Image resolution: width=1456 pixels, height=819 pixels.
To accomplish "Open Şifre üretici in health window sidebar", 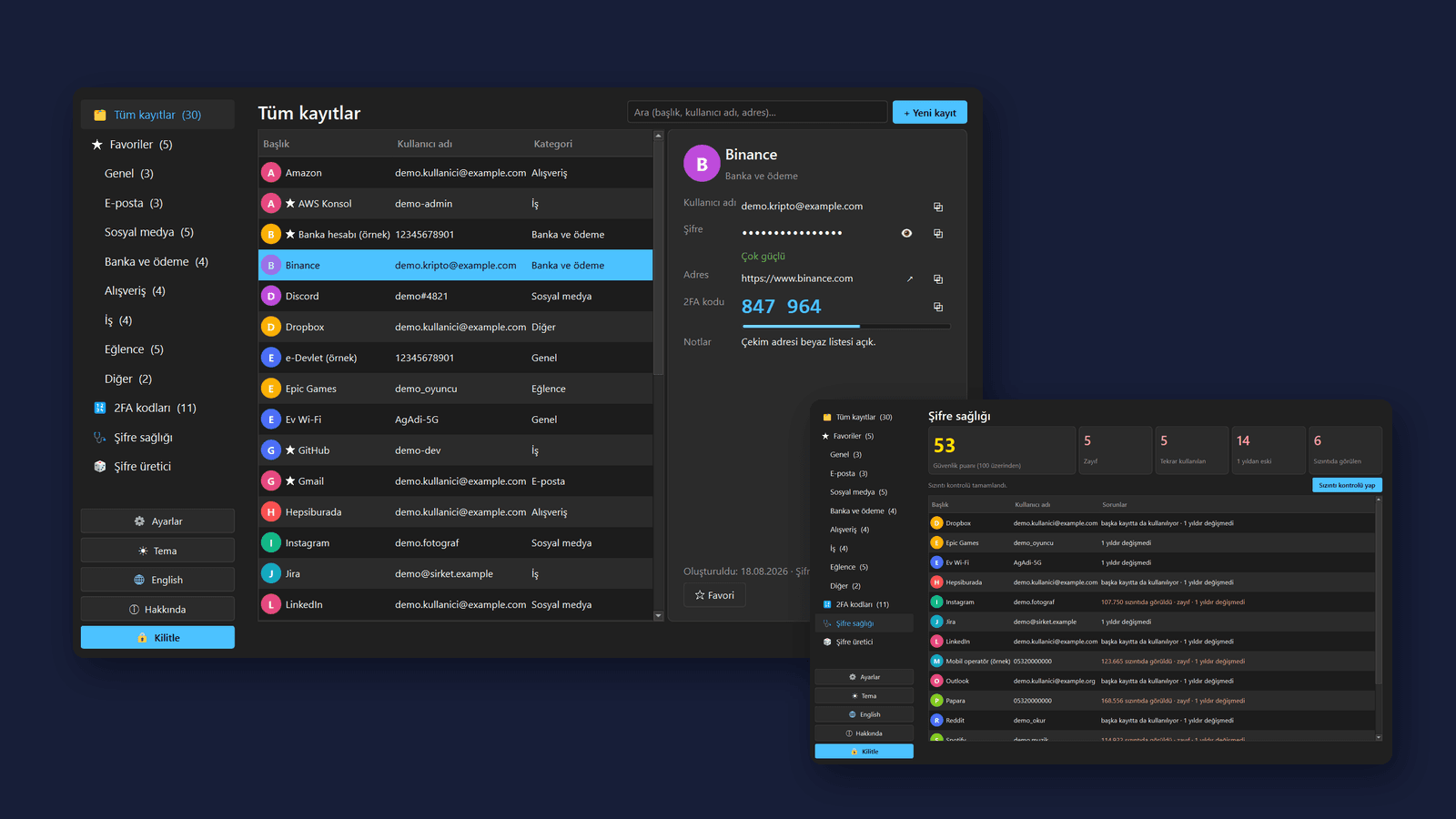I will [x=864, y=642].
